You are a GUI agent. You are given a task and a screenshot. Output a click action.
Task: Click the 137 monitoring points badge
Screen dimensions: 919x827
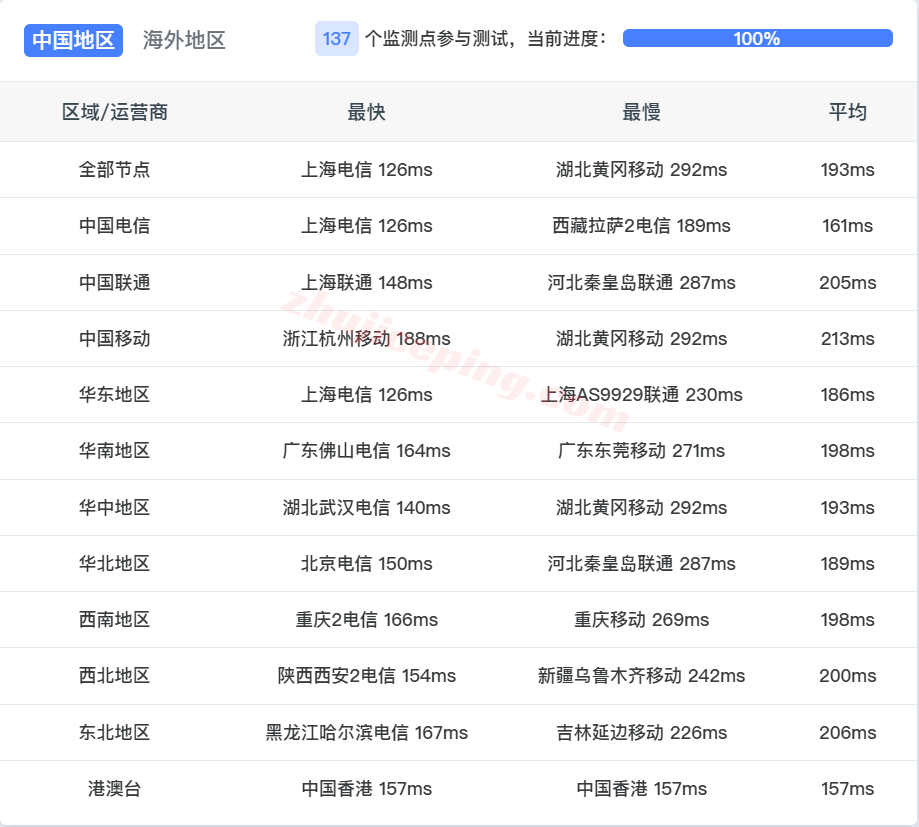[x=336, y=39]
